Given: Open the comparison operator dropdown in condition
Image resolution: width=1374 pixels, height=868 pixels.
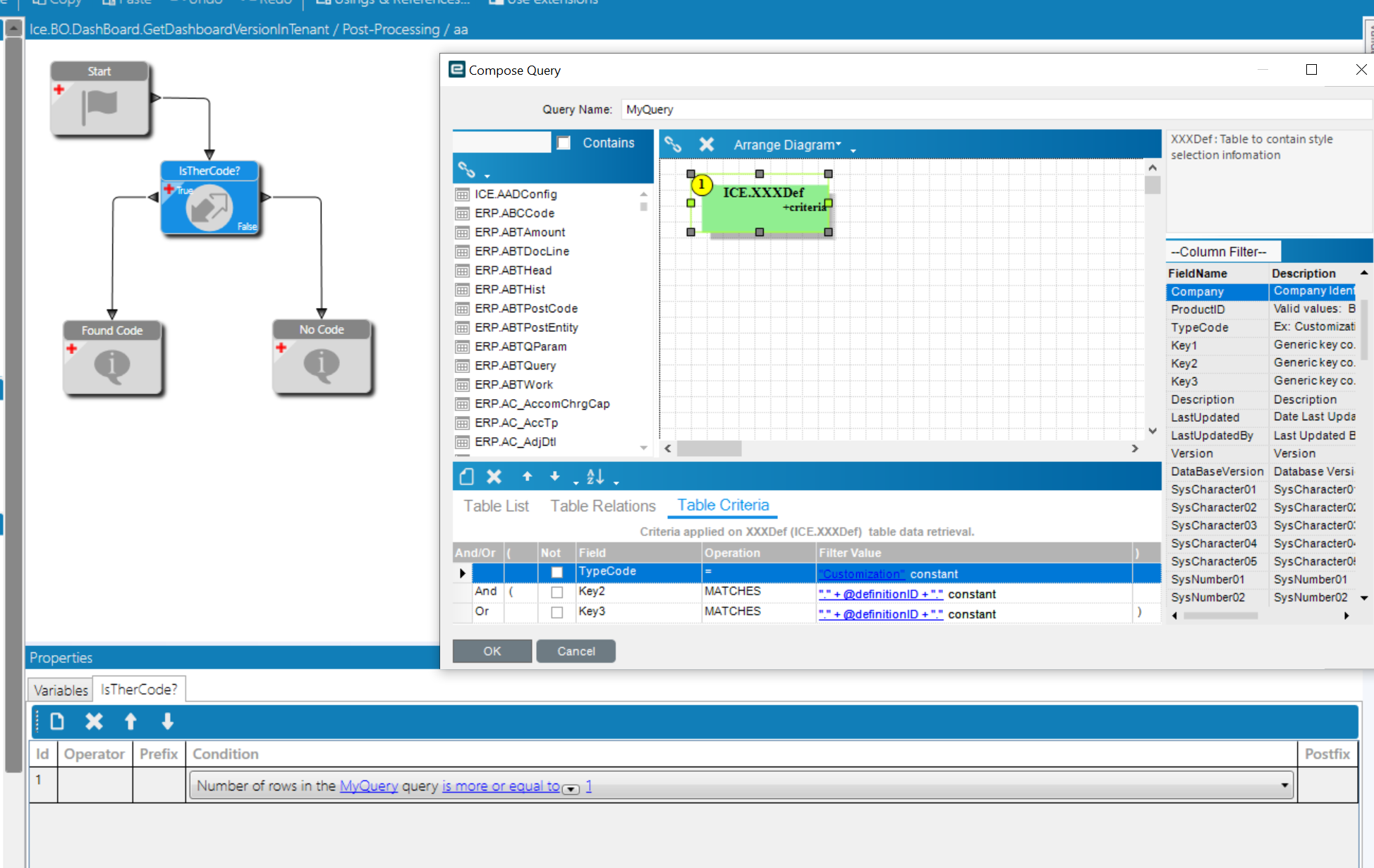Looking at the screenshot, I should [571, 789].
